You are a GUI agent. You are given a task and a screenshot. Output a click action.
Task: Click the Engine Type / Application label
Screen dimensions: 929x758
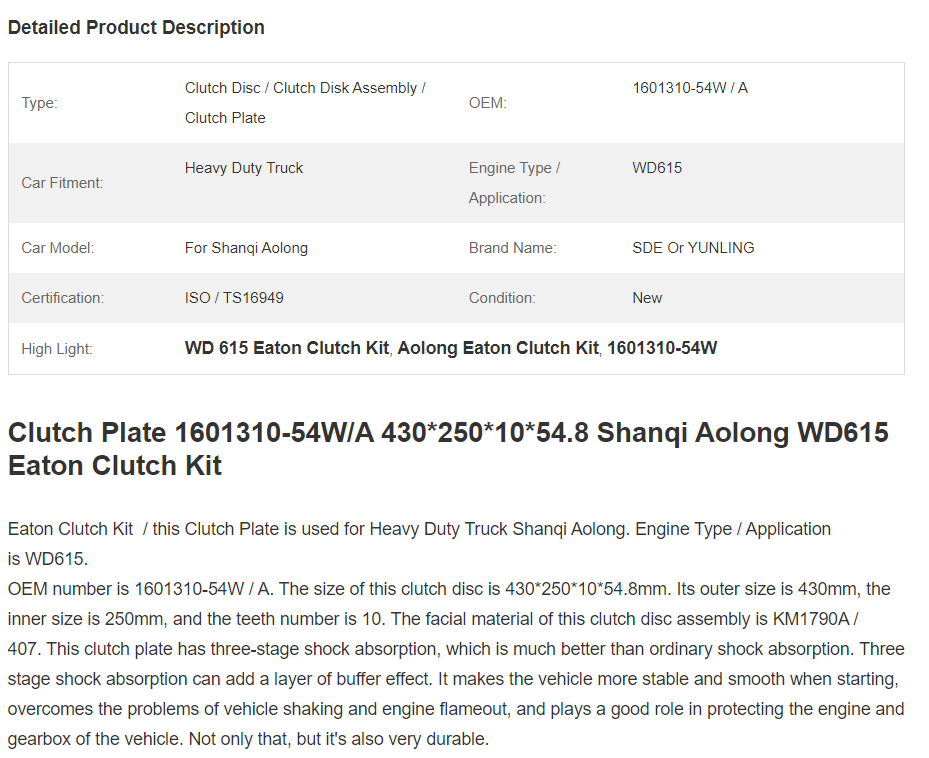click(x=514, y=183)
